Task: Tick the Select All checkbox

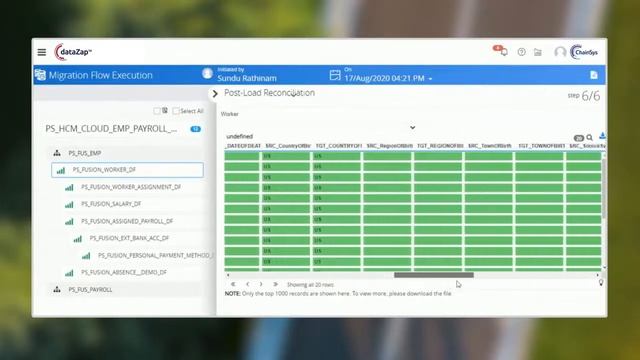Action: [x=176, y=111]
